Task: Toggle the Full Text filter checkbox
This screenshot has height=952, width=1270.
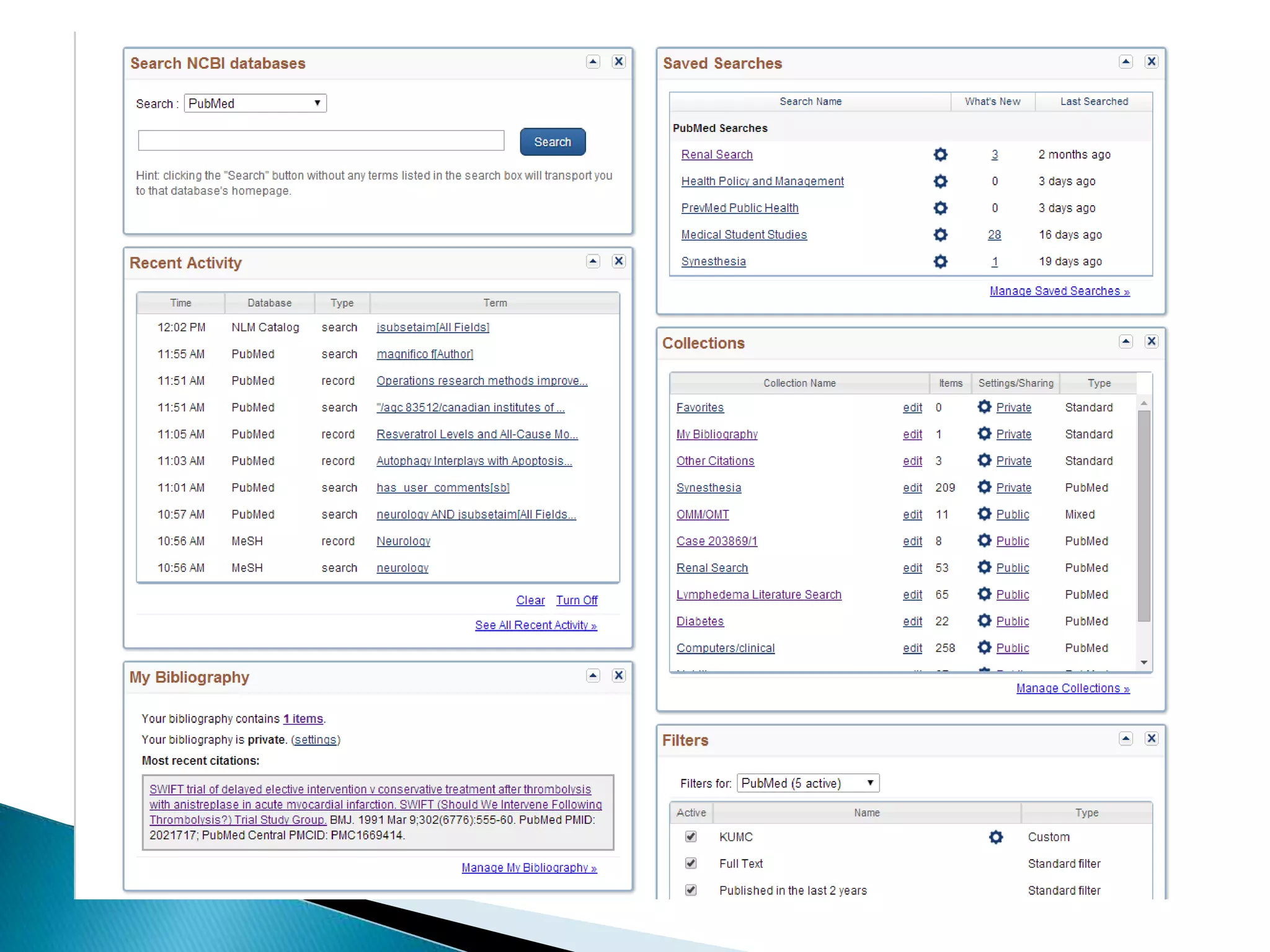Action: pyautogui.click(x=690, y=863)
